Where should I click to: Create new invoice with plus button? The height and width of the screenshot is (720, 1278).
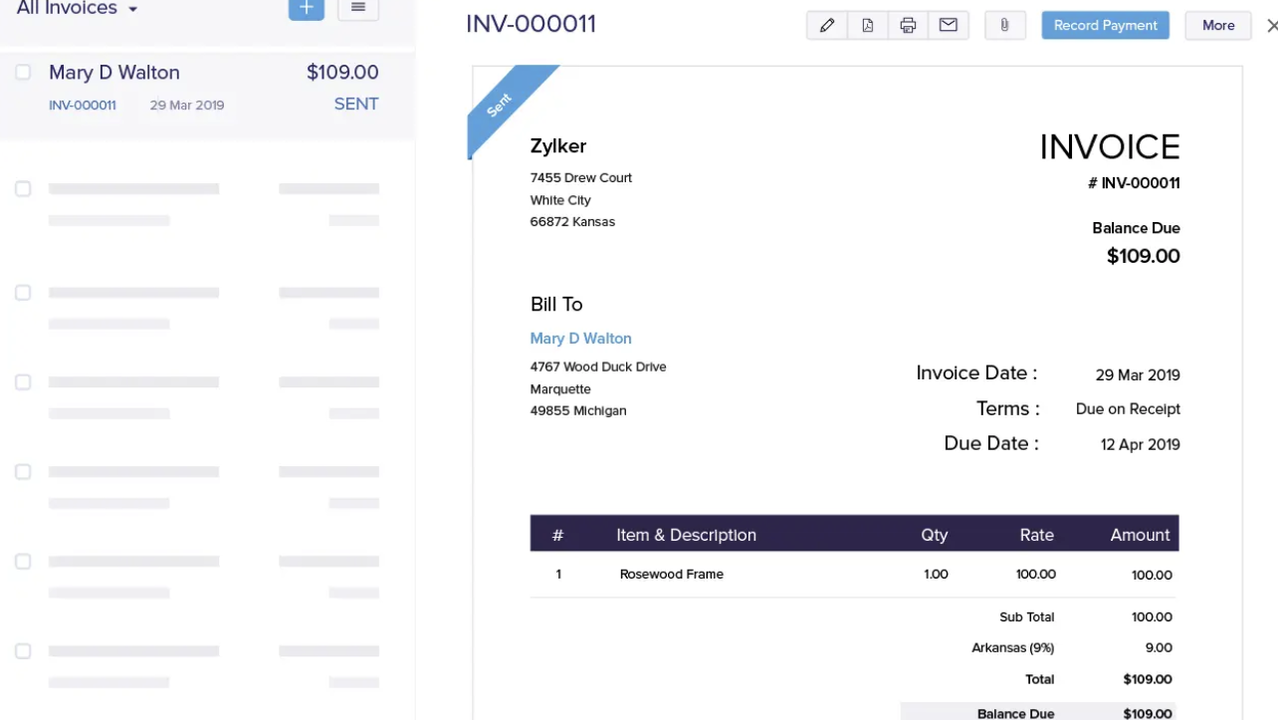(x=306, y=9)
